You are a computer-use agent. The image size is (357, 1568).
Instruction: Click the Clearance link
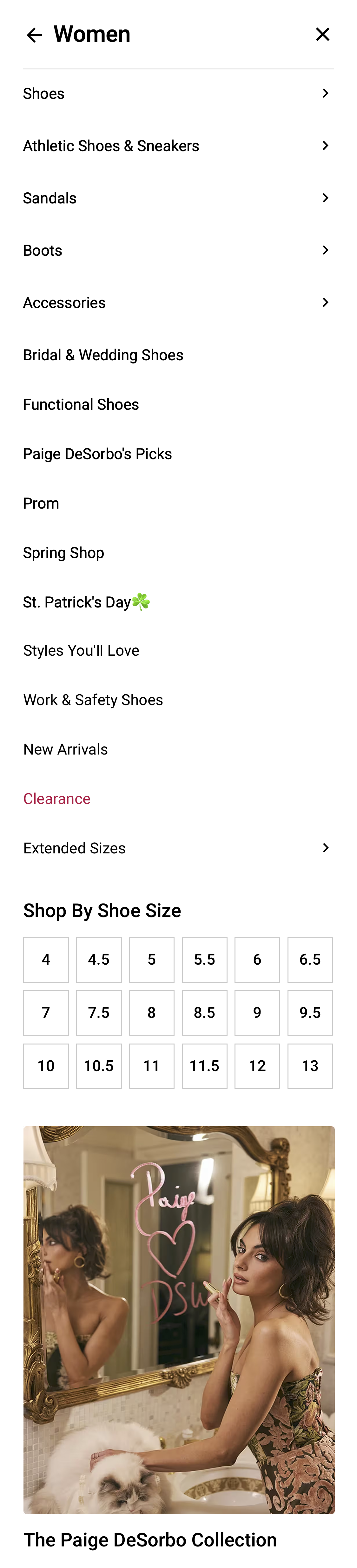pos(57,798)
